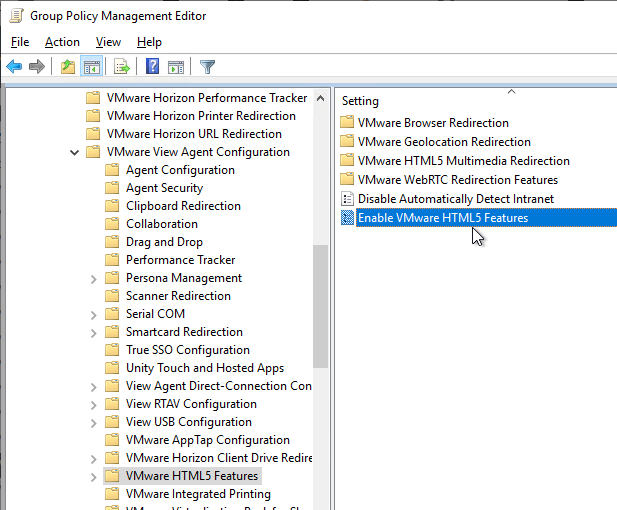Expand the Serial COM node
Screen dimensions: 617x510
coord(93,315)
